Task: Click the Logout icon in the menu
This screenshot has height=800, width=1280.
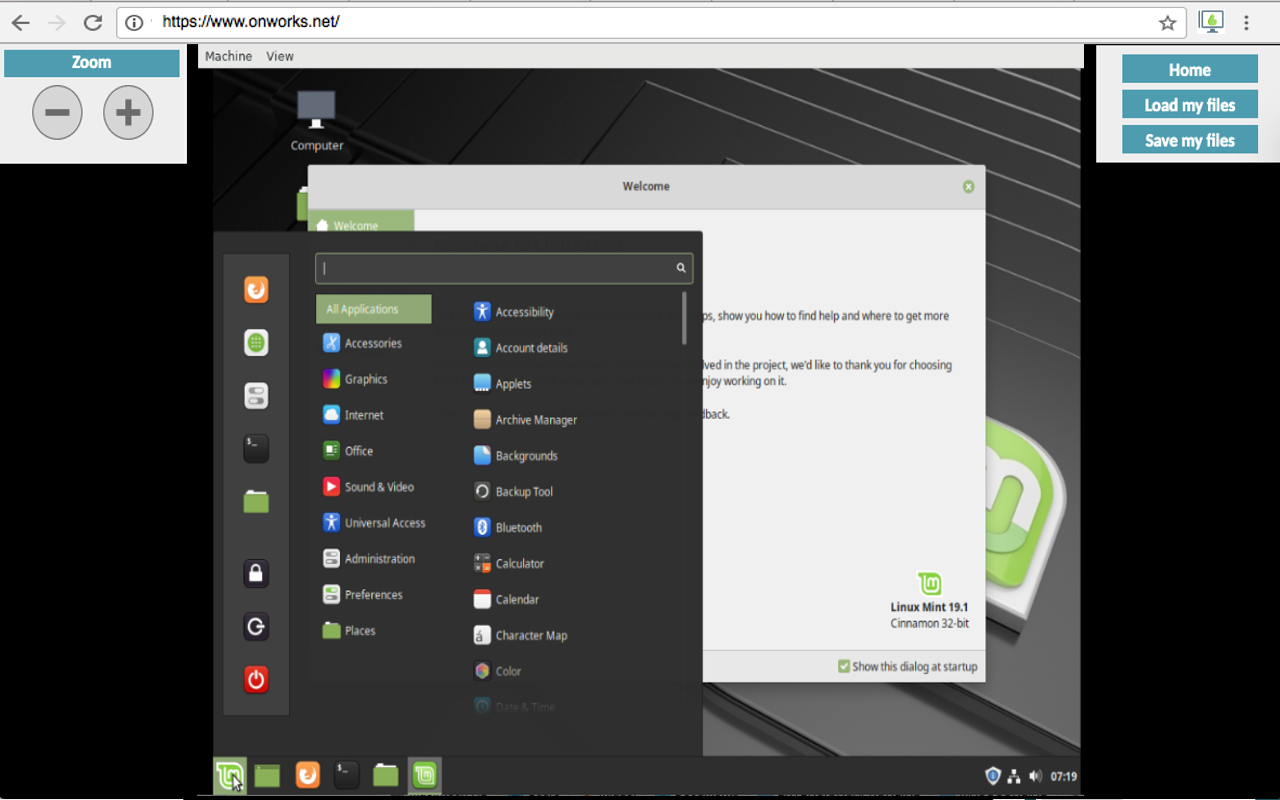Action: point(256,627)
